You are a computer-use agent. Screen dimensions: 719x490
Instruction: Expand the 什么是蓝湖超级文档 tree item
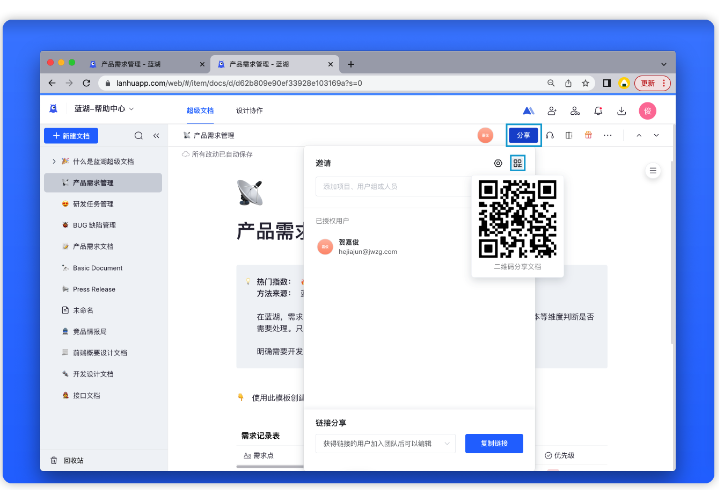click(54, 161)
